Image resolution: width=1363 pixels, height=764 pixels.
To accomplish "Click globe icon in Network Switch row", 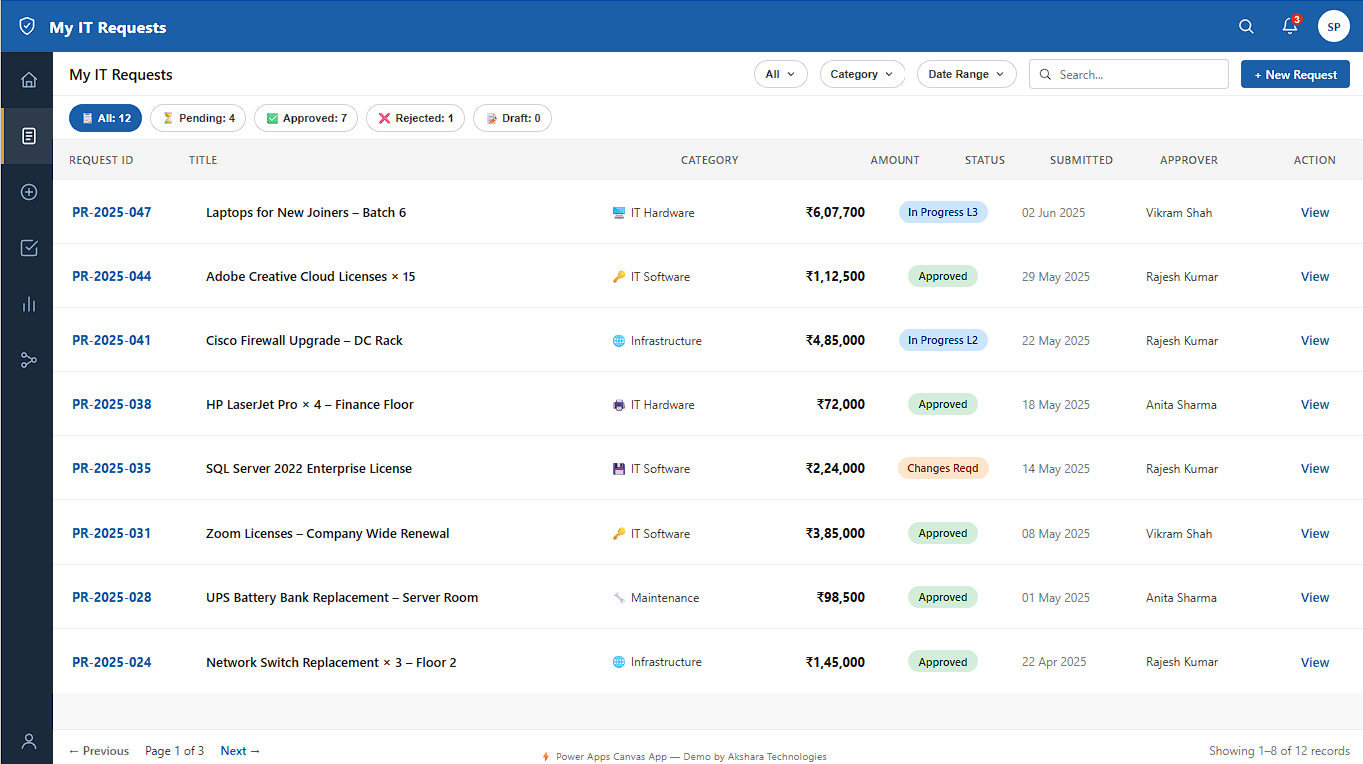I will tap(619, 662).
